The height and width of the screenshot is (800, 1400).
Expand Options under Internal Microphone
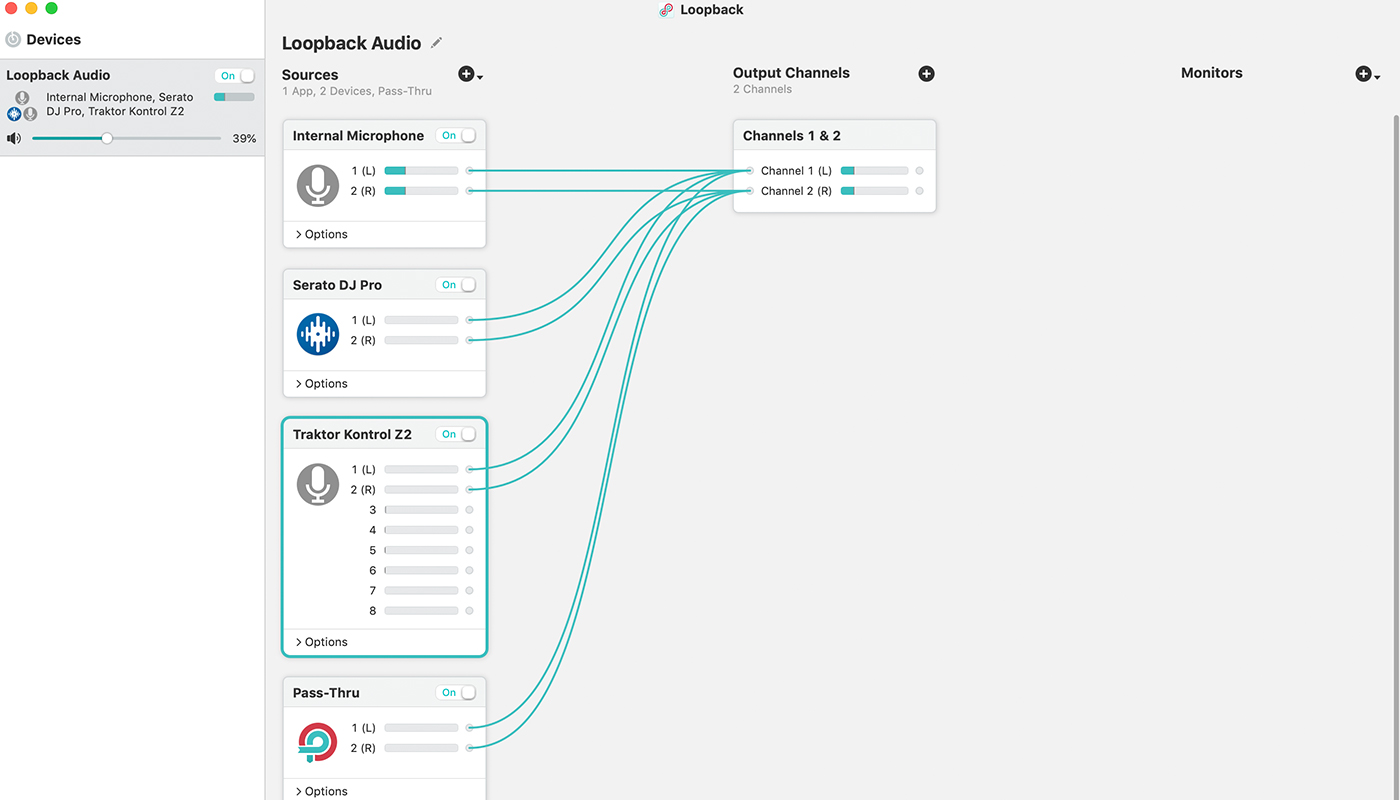click(321, 234)
